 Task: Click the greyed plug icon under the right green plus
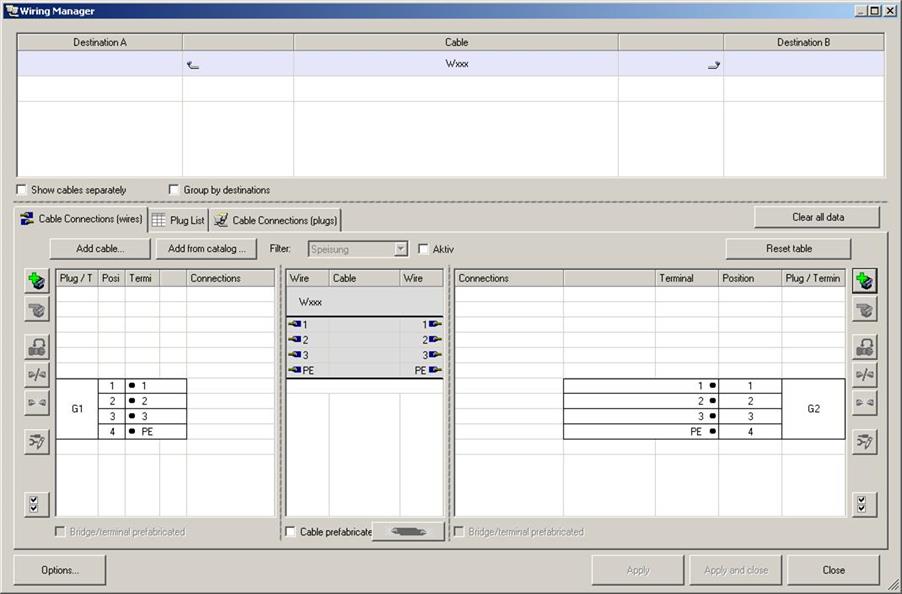tap(865, 310)
